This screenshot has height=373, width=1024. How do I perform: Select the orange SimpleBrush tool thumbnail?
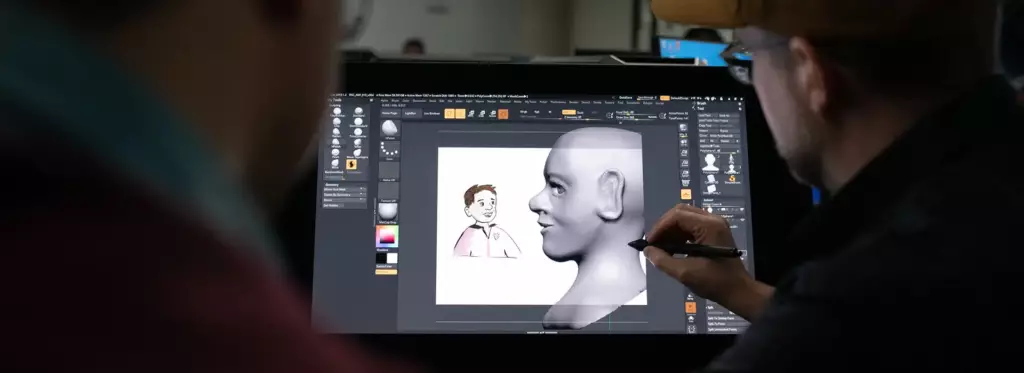click(731, 178)
